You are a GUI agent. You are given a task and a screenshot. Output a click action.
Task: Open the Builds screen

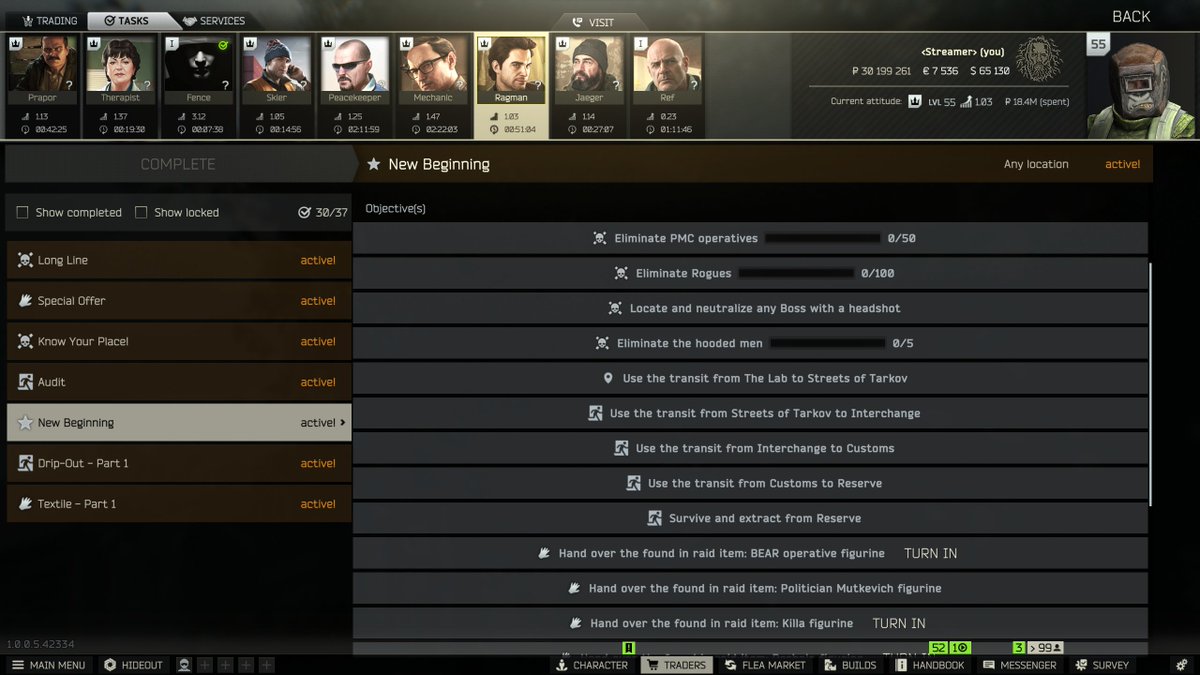(x=850, y=665)
